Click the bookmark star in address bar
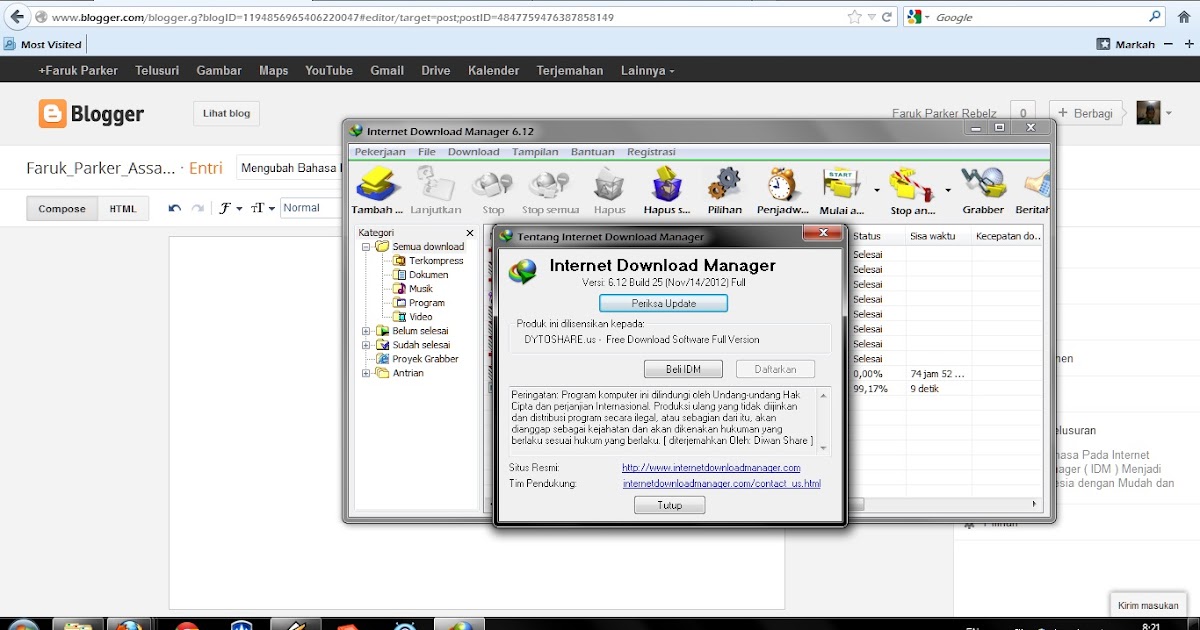 coord(854,17)
